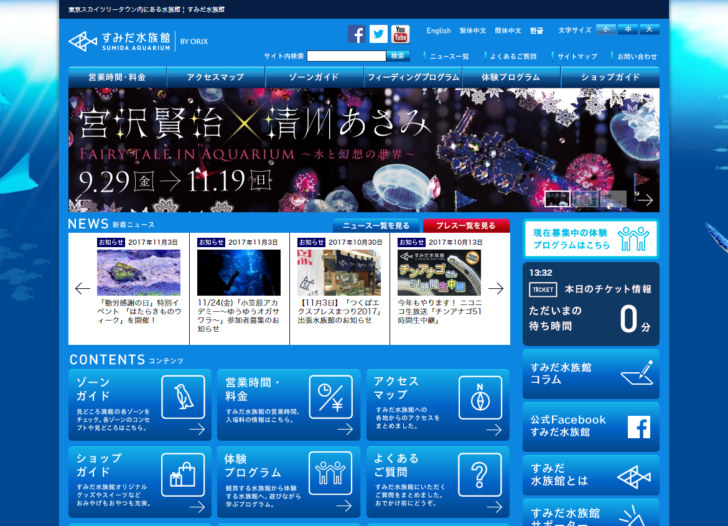Click the Sumida Aquarium logo
This screenshot has height=526, width=728.
pos(119,41)
